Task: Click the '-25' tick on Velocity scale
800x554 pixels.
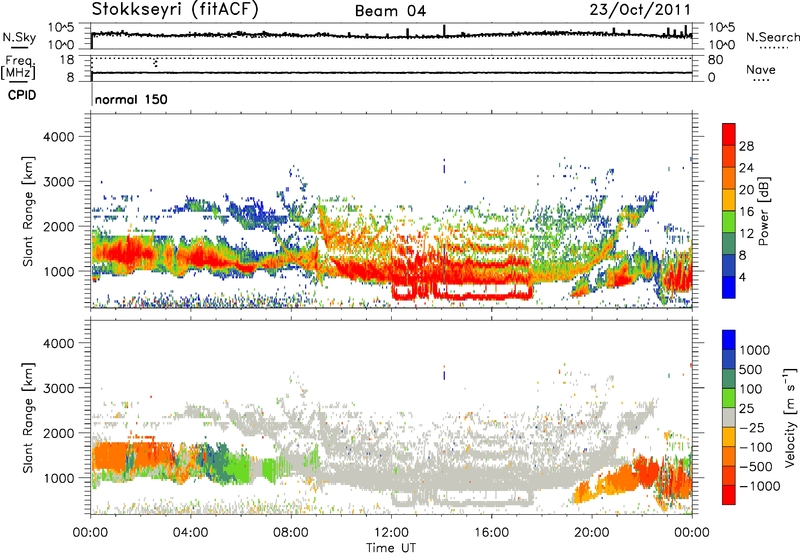Action: (753, 428)
